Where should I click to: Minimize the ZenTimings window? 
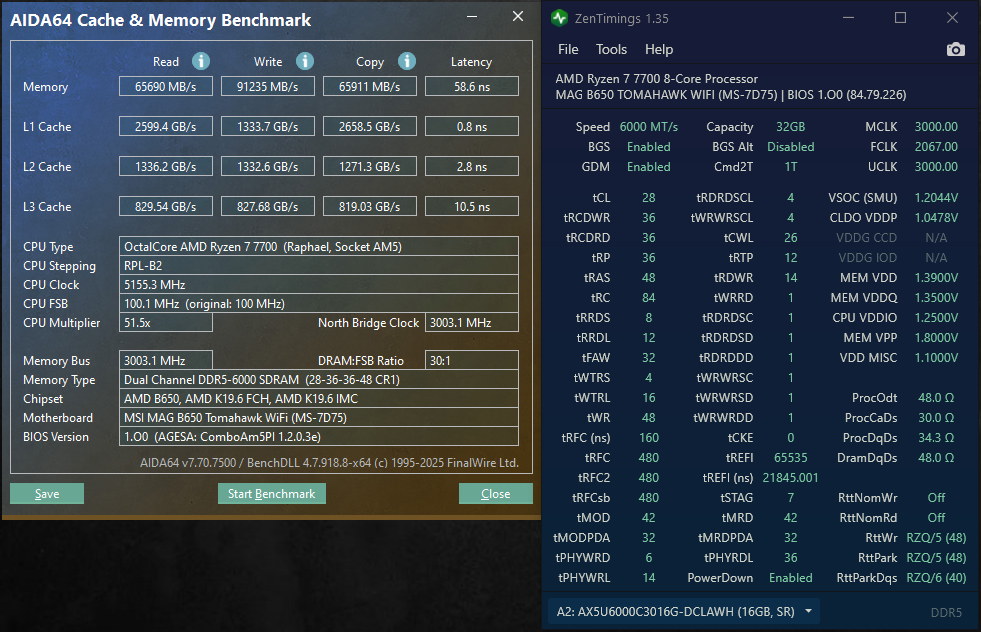point(848,18)
